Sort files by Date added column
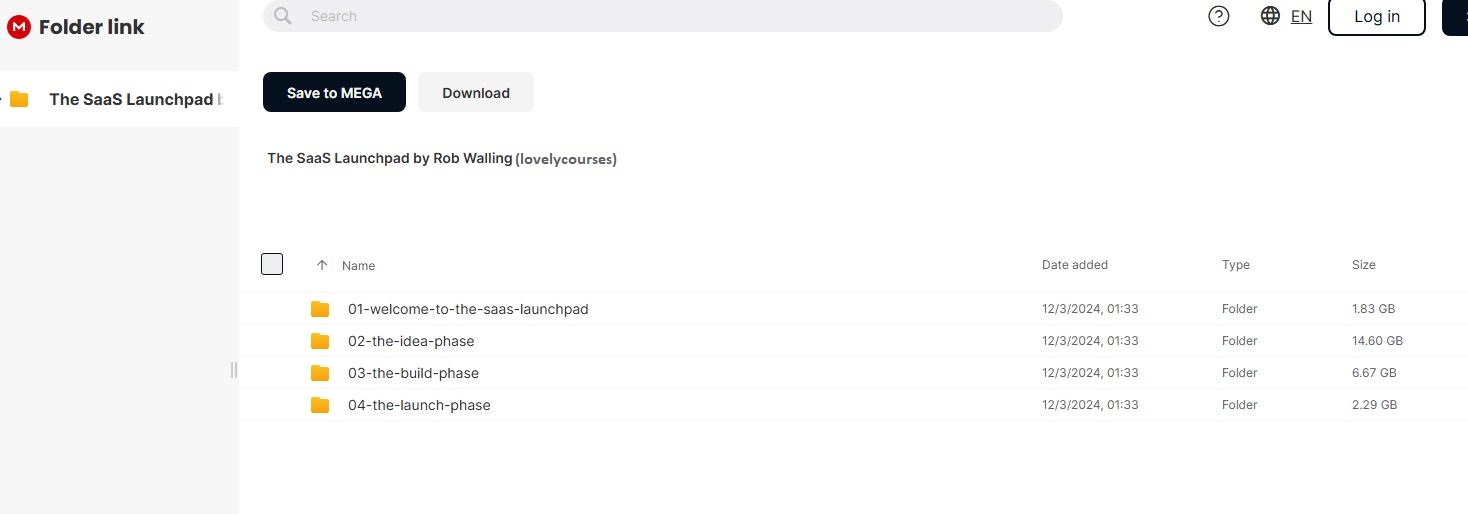This screenshot has width=1468, height=514. [x=1074, y=265]
